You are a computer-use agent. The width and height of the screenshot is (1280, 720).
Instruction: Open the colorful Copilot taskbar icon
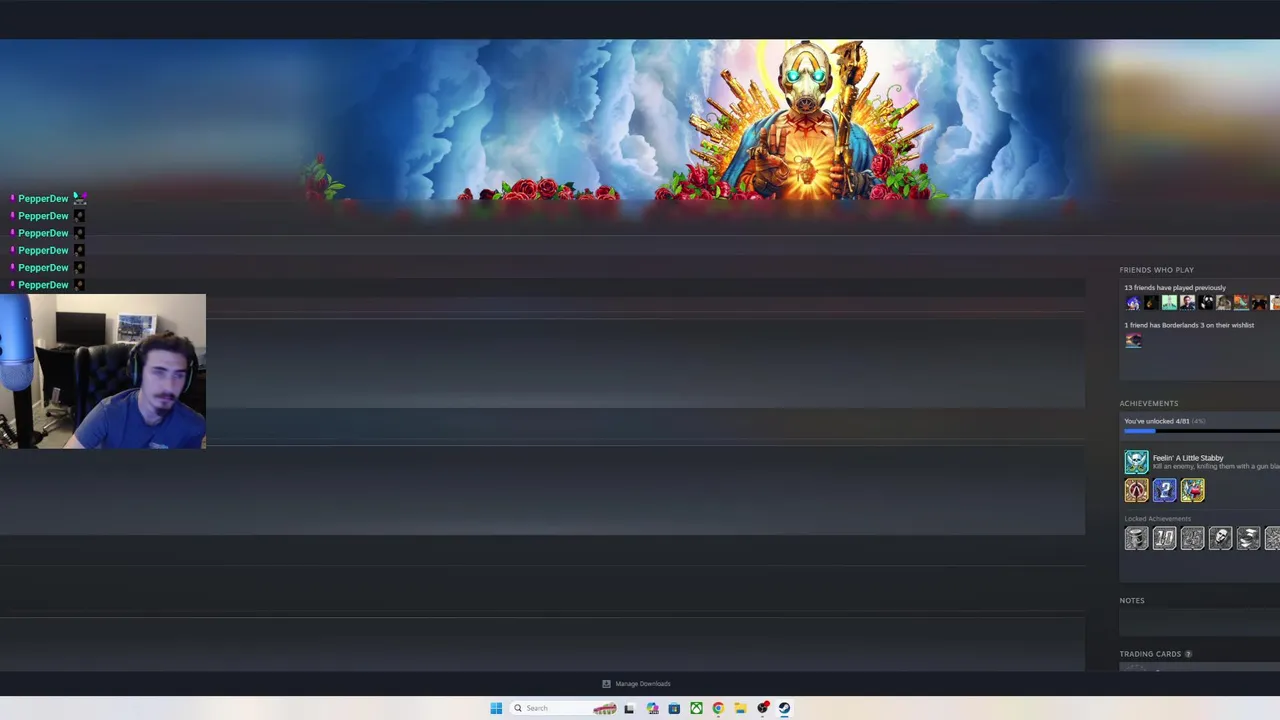[x=652, y=708]
